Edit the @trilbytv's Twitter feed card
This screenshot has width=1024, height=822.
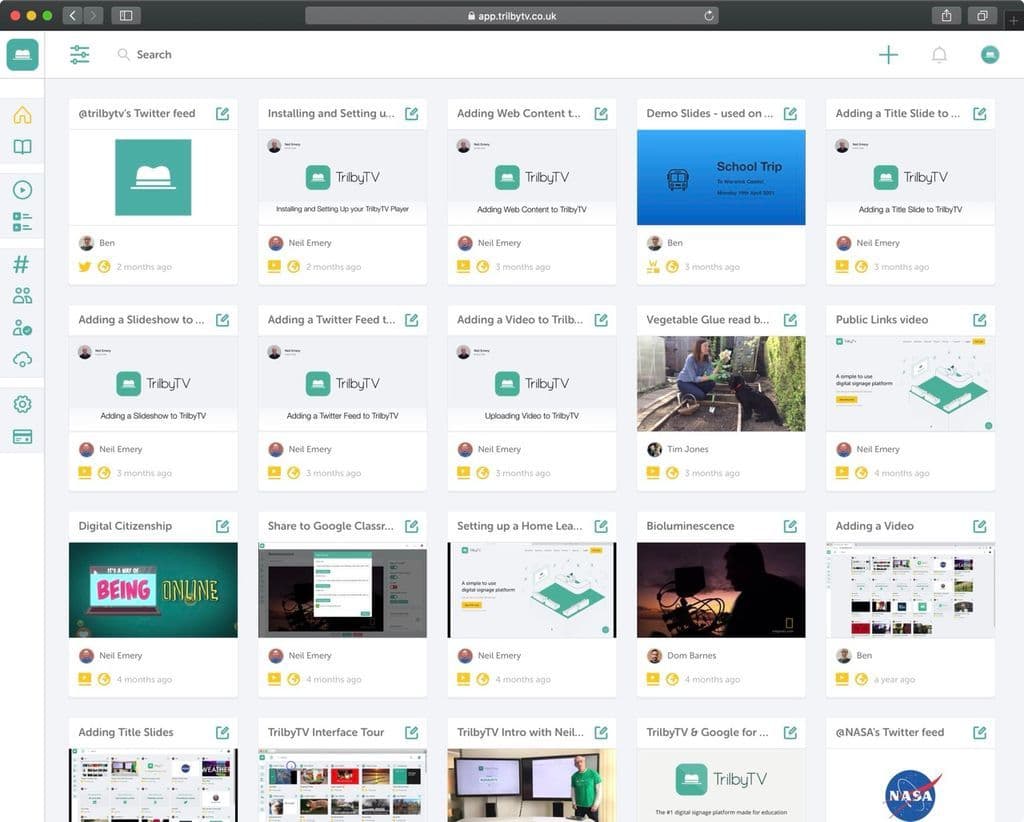coord(223,114)
